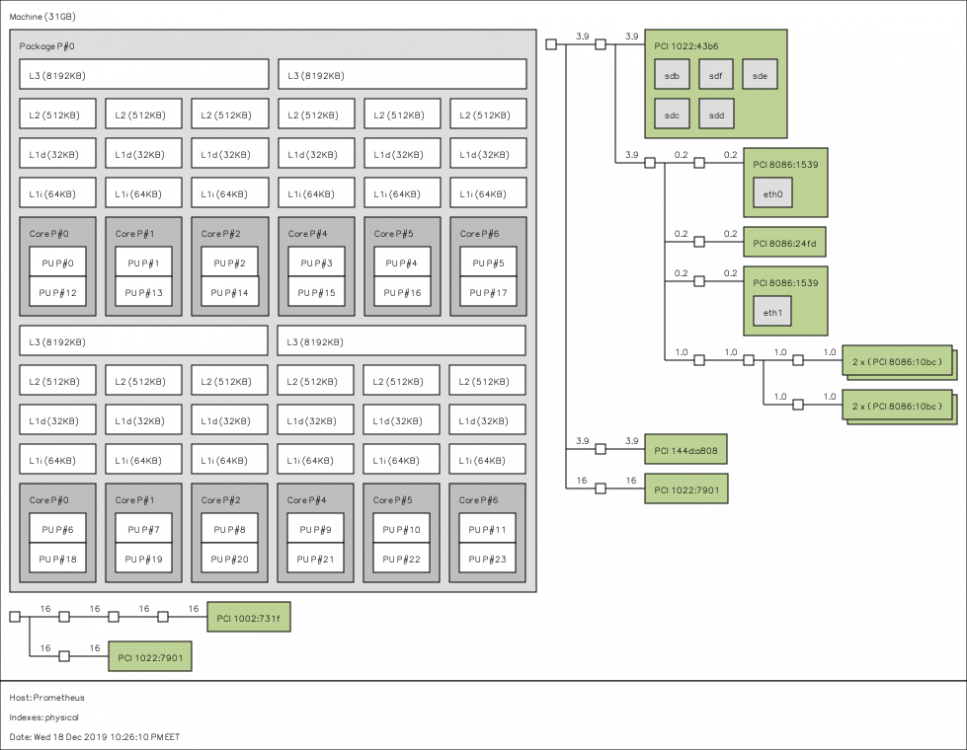This screenshot has width=967, height=750.
Task: Pick the PU P#2 box
Action: [229, 262]
